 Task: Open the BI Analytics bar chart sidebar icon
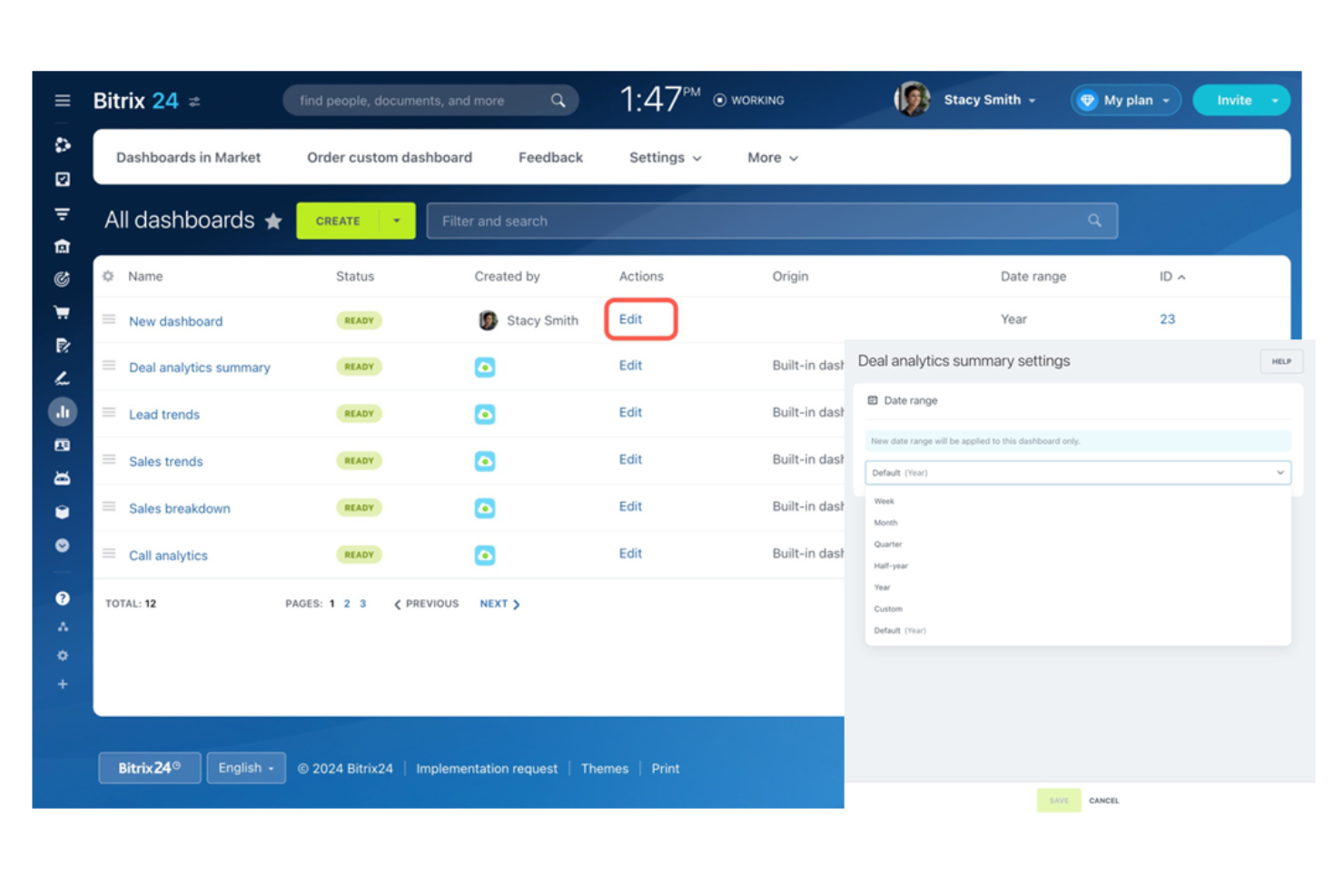(63, 411)
